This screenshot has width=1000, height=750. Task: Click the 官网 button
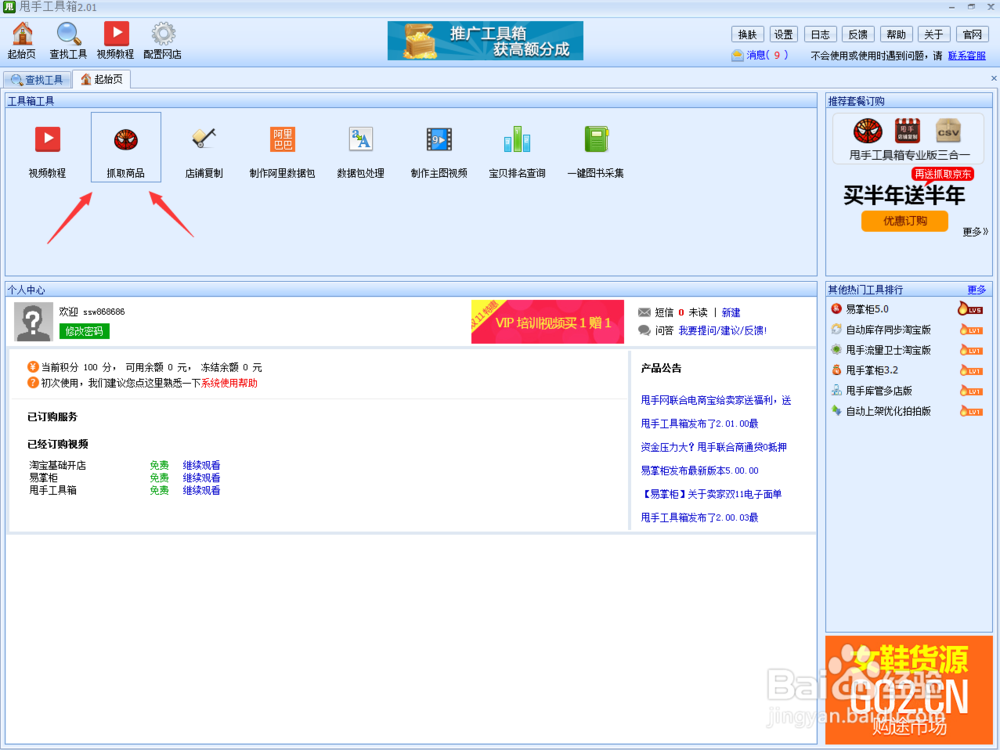click(x=972, y=34)
